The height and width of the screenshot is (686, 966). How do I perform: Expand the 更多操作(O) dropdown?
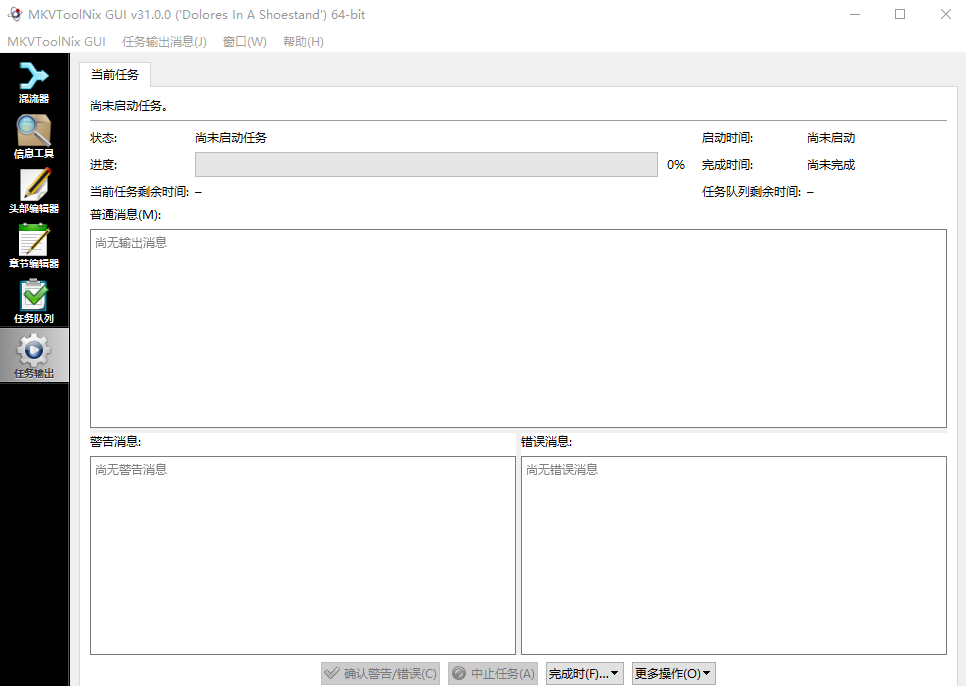pyautogui.click(x=673, y=673)
